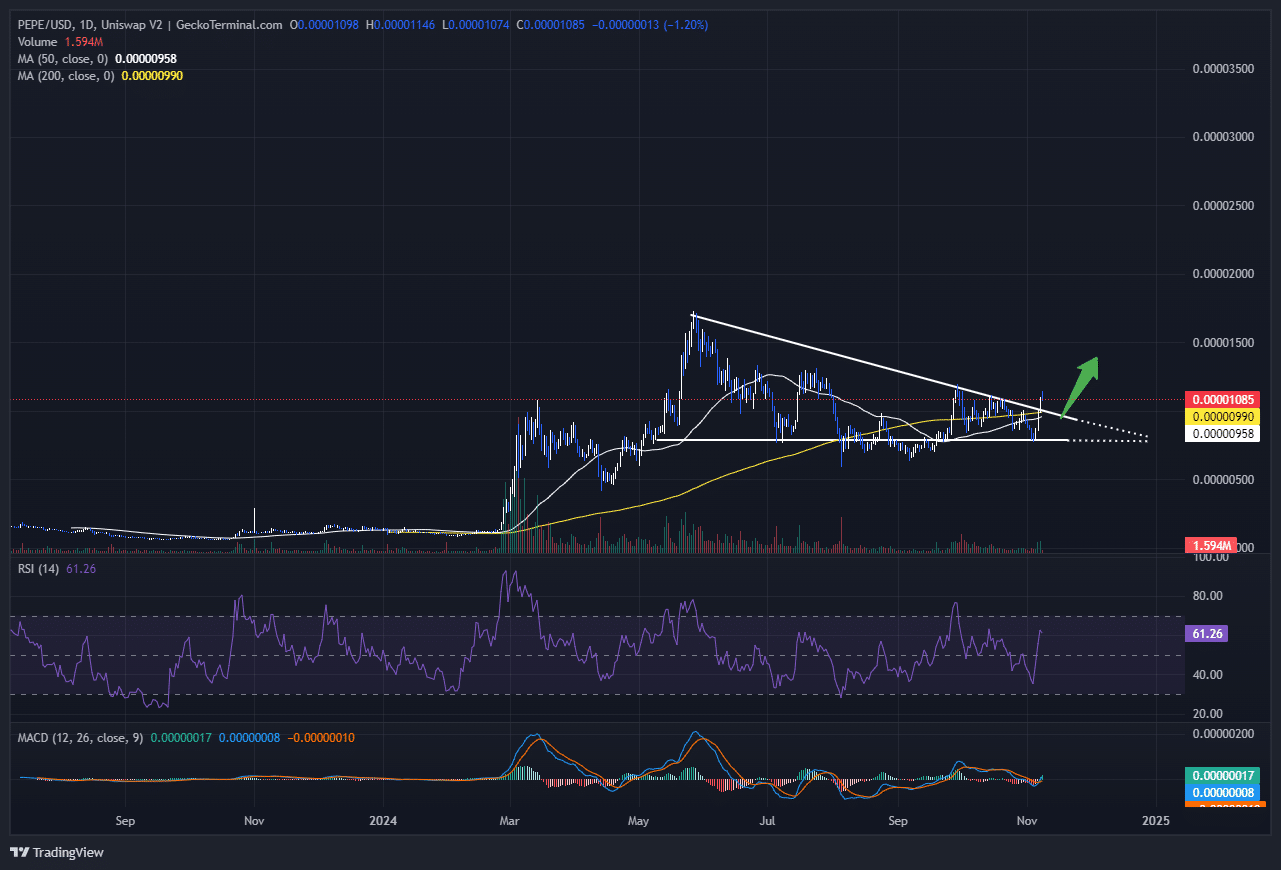This screenshot has width=1281, height=870.
Task: Click the 0.00002500 price axis label
Action: click(x=1224, y=206)
